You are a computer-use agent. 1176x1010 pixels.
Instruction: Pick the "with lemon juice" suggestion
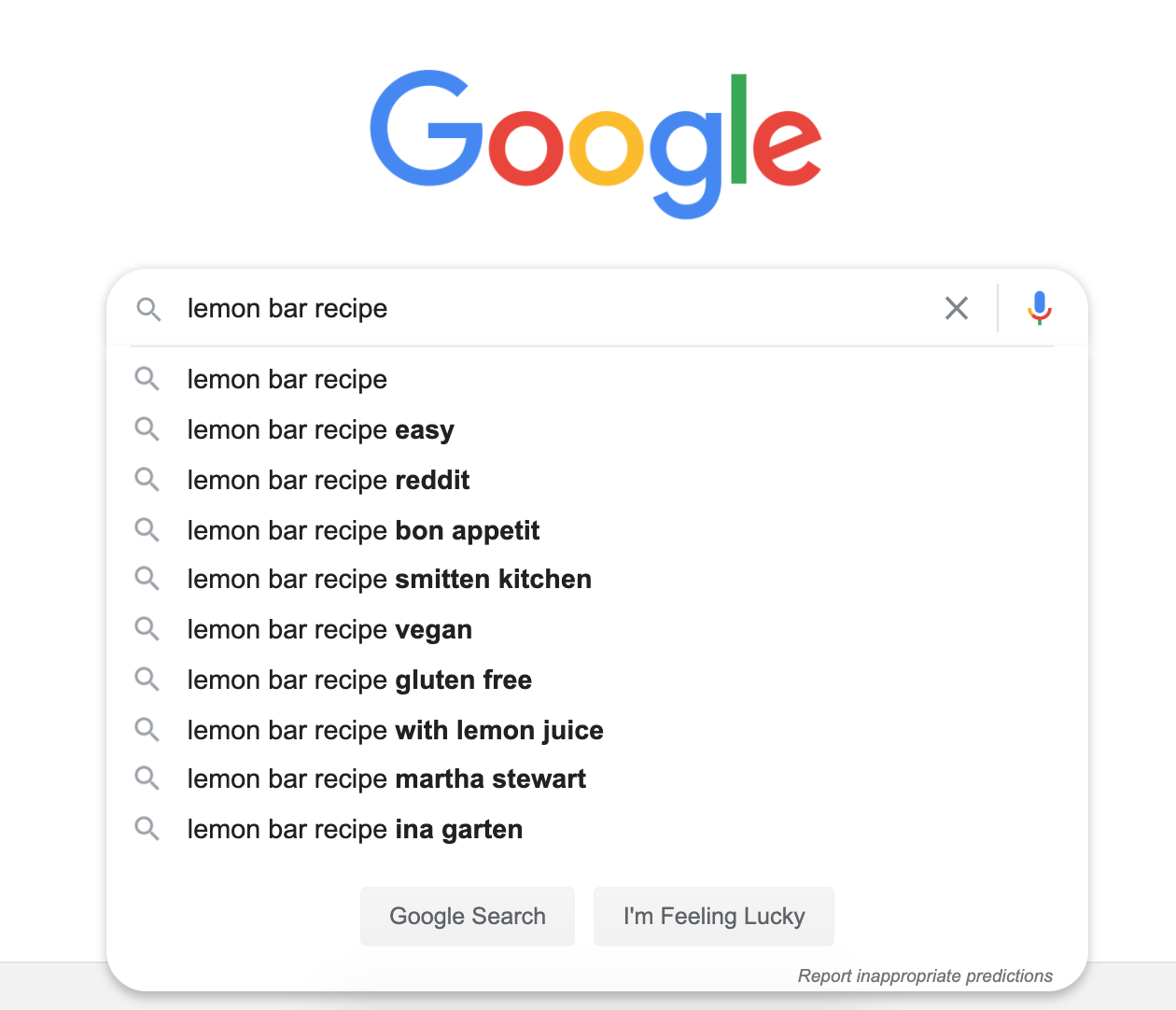pyautogui.click(x=395, y=731)
